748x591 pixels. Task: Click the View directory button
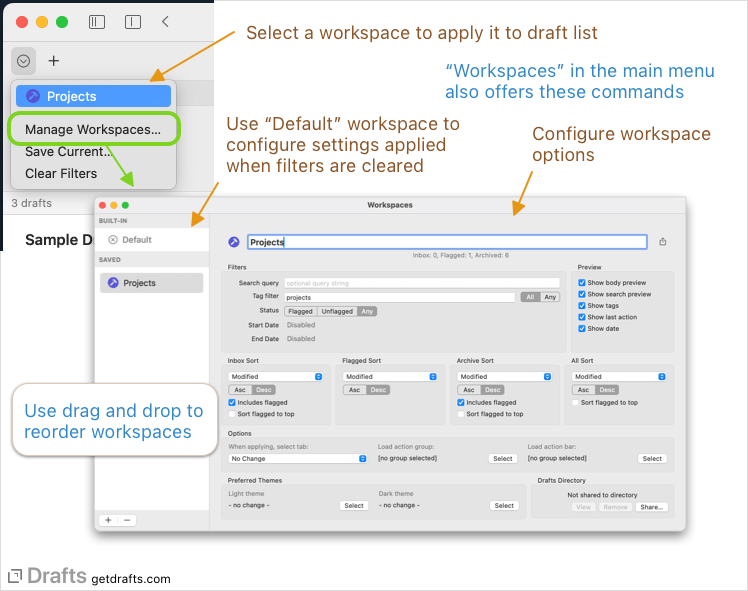[583, 507]
